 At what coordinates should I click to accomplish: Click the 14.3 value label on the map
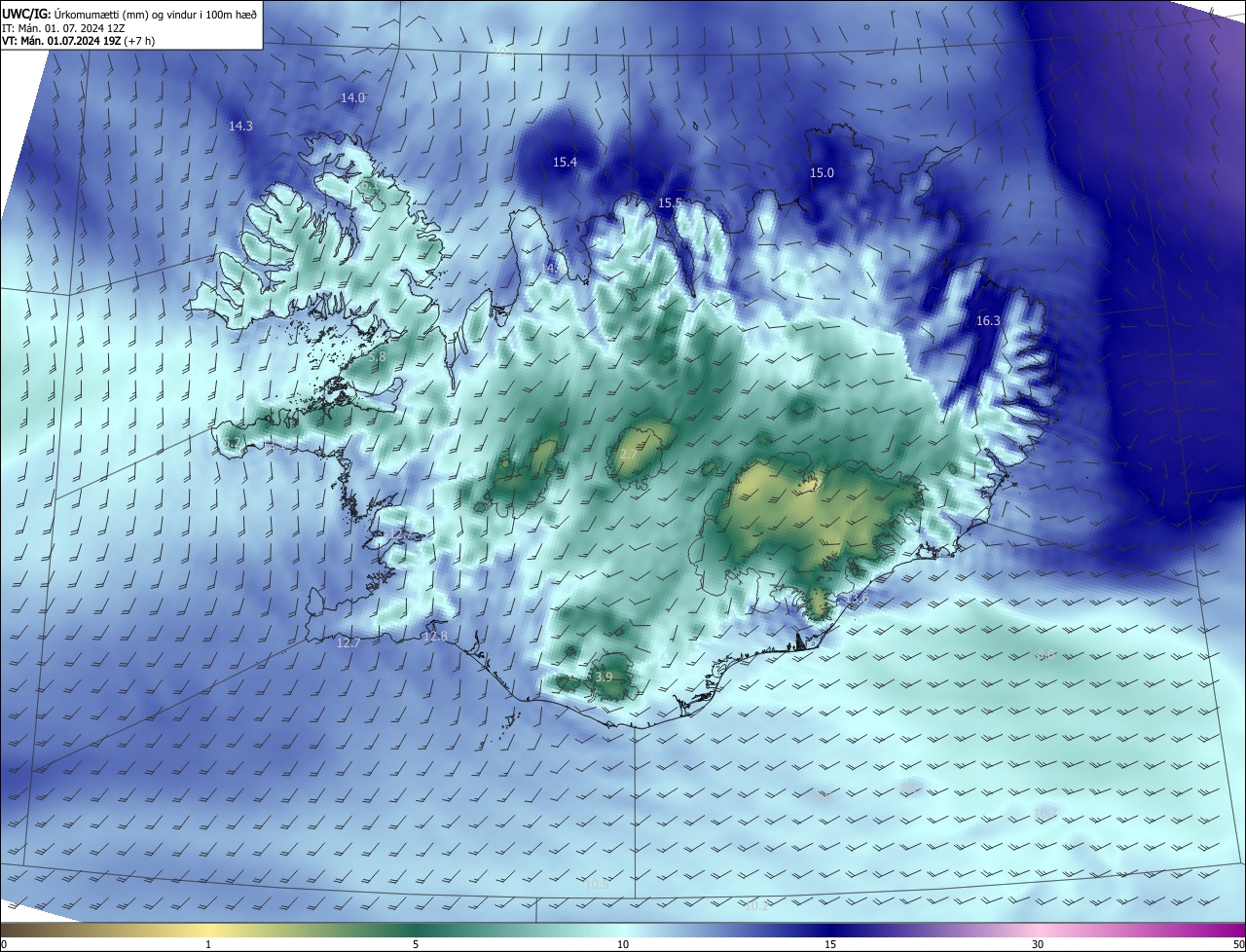[240, 126]
